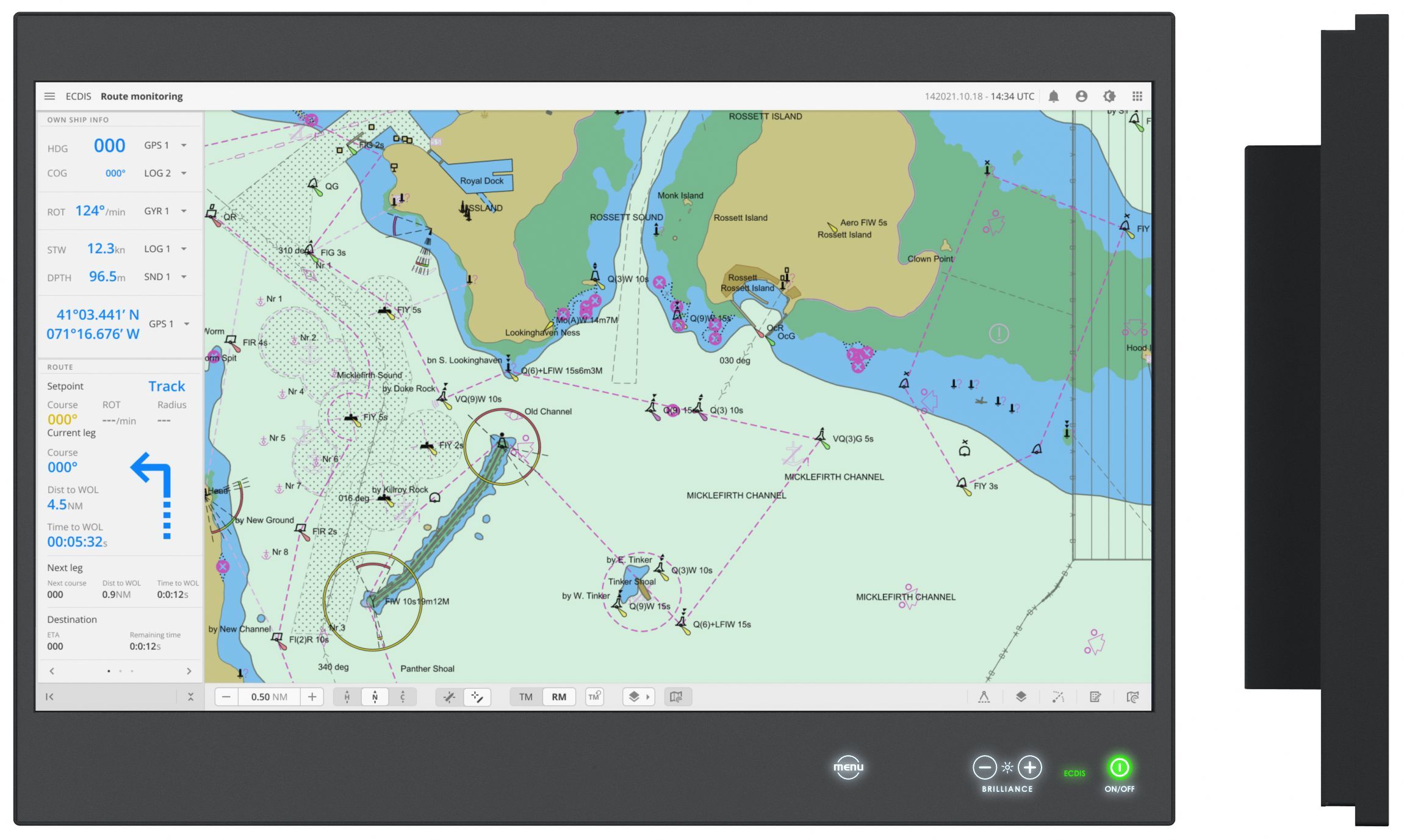Open the apps grid icon

1137,96
